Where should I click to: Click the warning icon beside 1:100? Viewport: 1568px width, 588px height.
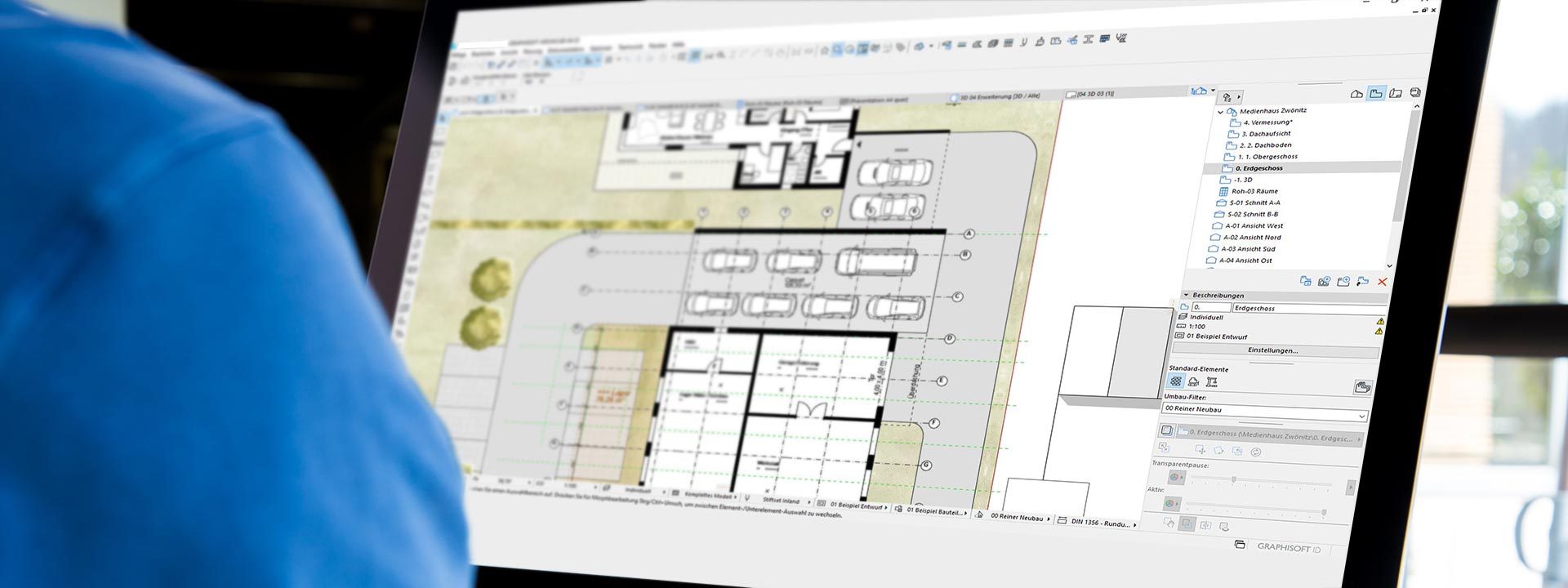click(x=1379, y=332)
